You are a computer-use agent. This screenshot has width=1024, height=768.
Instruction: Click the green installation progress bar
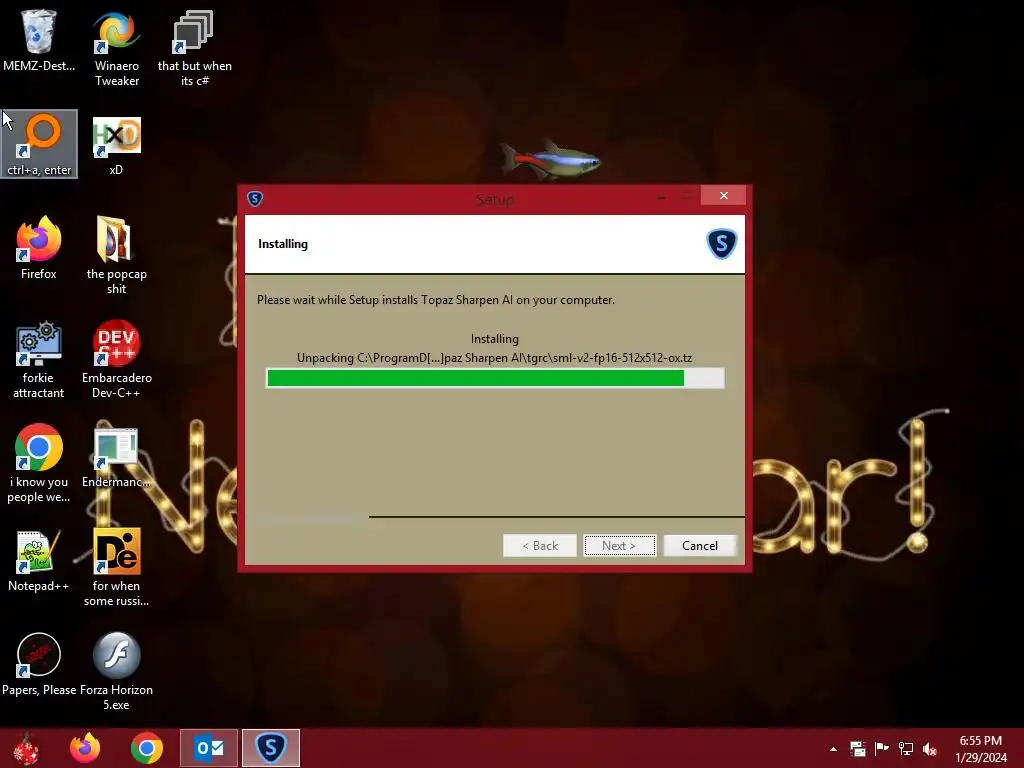[x=495, y=378]
